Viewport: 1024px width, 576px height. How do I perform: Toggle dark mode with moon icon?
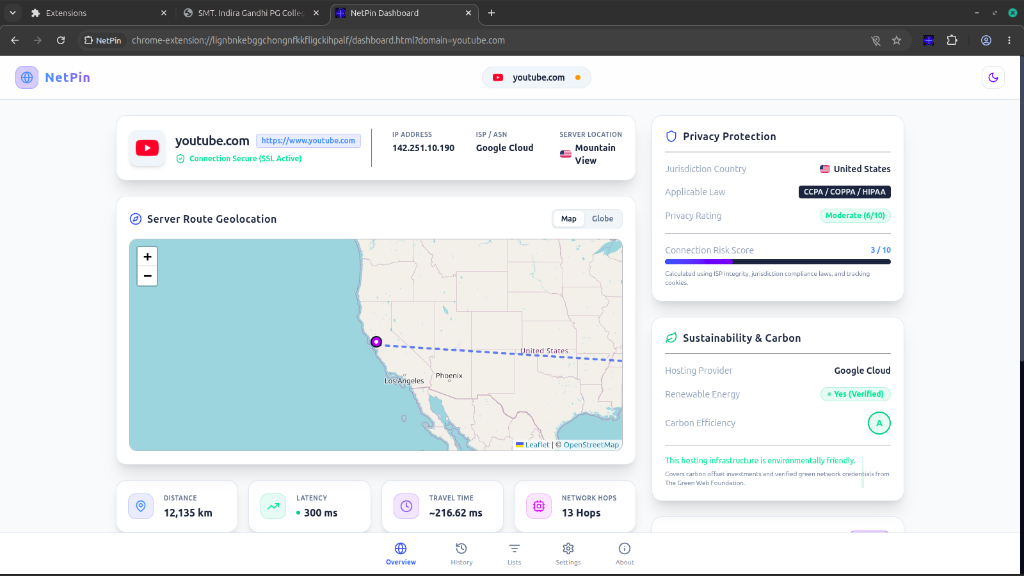tap(993, 77)
